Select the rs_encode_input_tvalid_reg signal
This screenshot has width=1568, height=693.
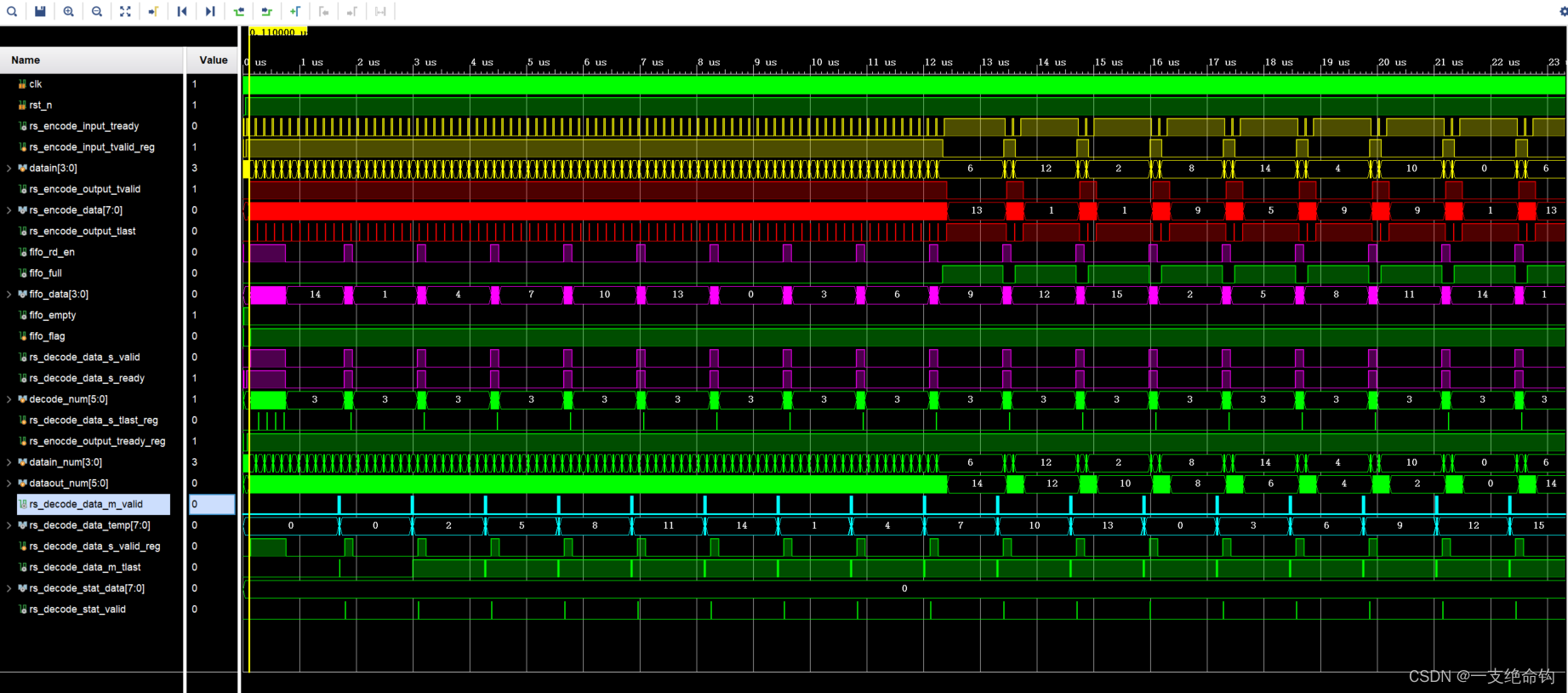tap(92, 147)
